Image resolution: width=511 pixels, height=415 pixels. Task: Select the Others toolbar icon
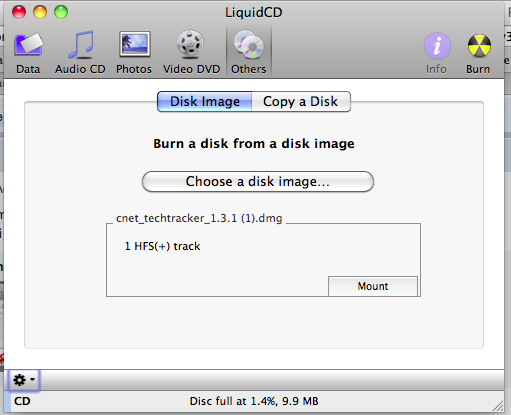[249, 52]
